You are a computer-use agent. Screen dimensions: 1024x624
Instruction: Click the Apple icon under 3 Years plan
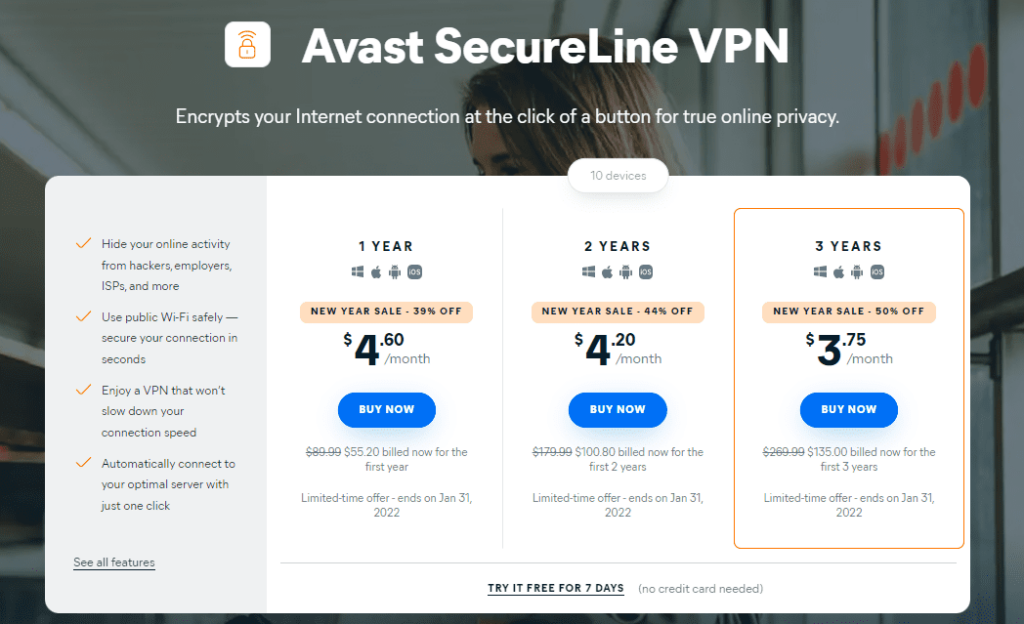(x=838, y=272)
